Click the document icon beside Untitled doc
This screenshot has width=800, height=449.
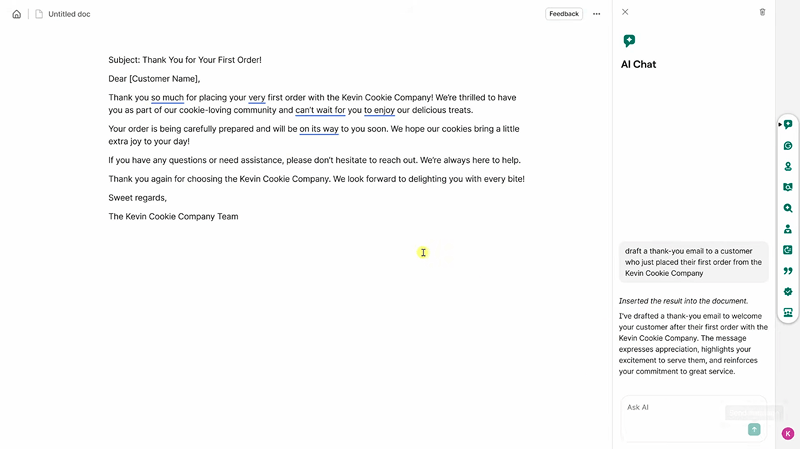click(39, 14)
